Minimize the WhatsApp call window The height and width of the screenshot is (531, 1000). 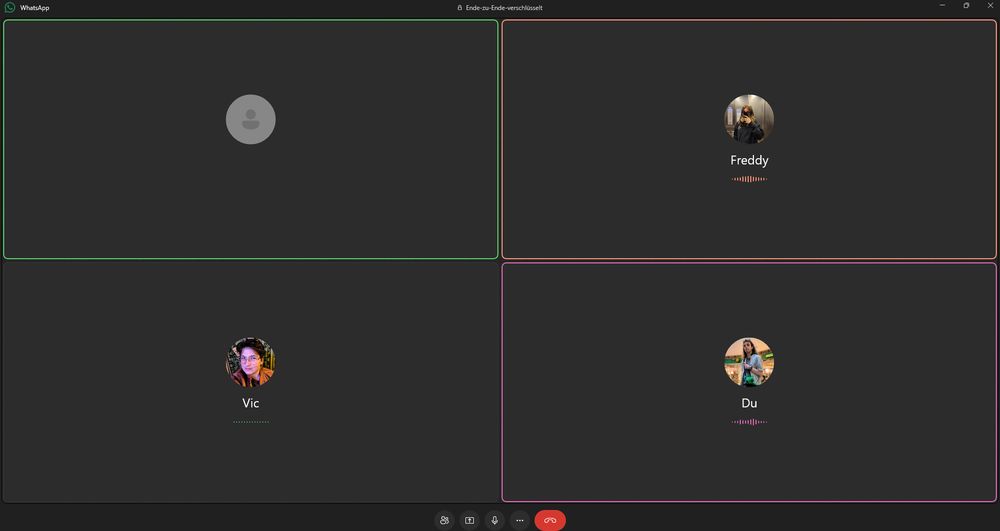(942, 6)
